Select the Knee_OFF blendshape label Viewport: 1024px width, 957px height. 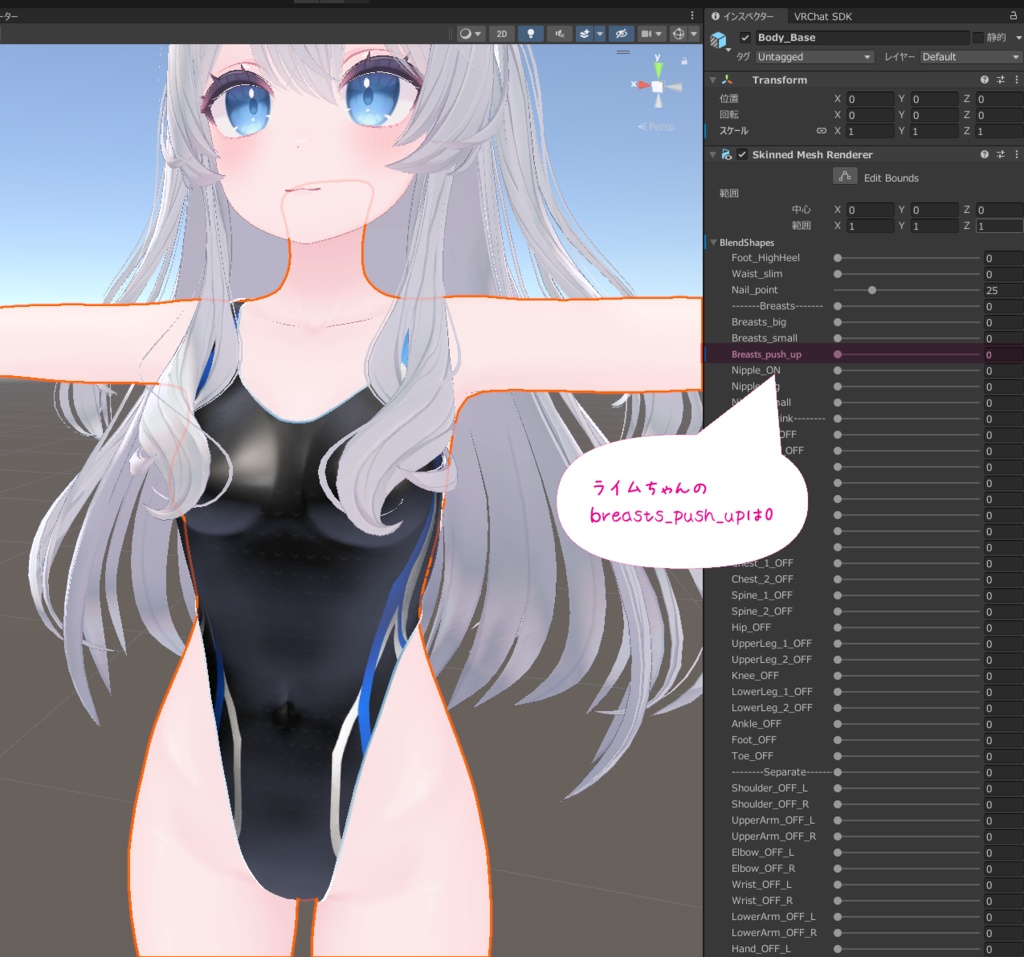(755, 675)
